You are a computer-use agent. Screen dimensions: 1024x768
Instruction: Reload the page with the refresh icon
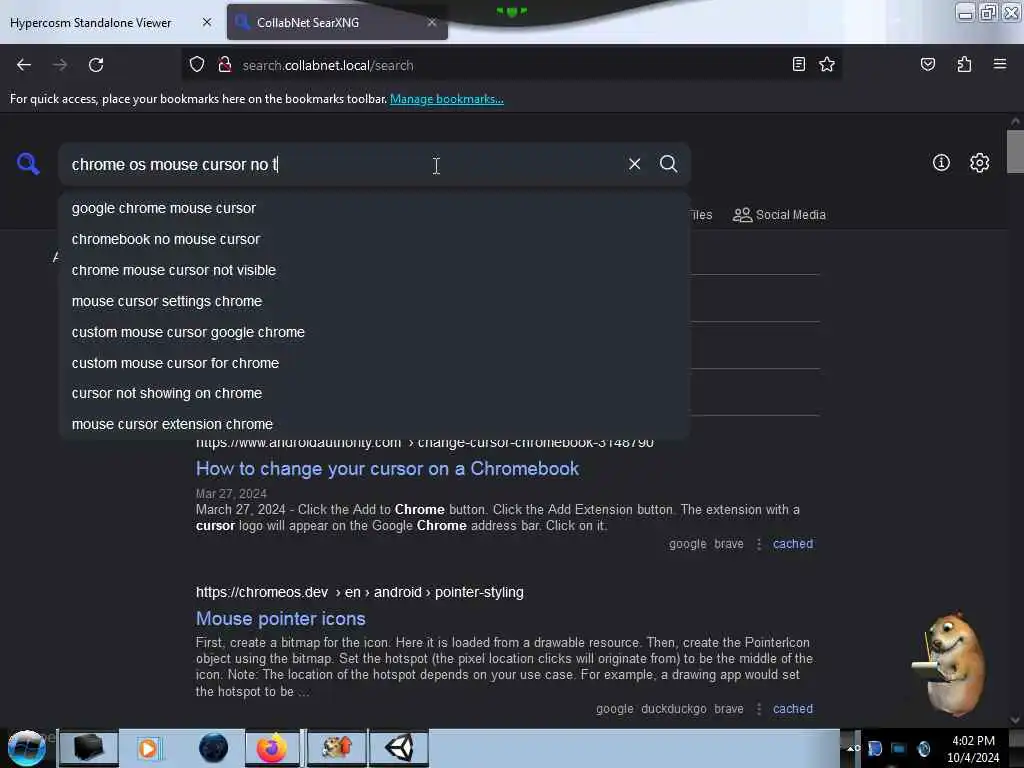click(x=96, y=65)
